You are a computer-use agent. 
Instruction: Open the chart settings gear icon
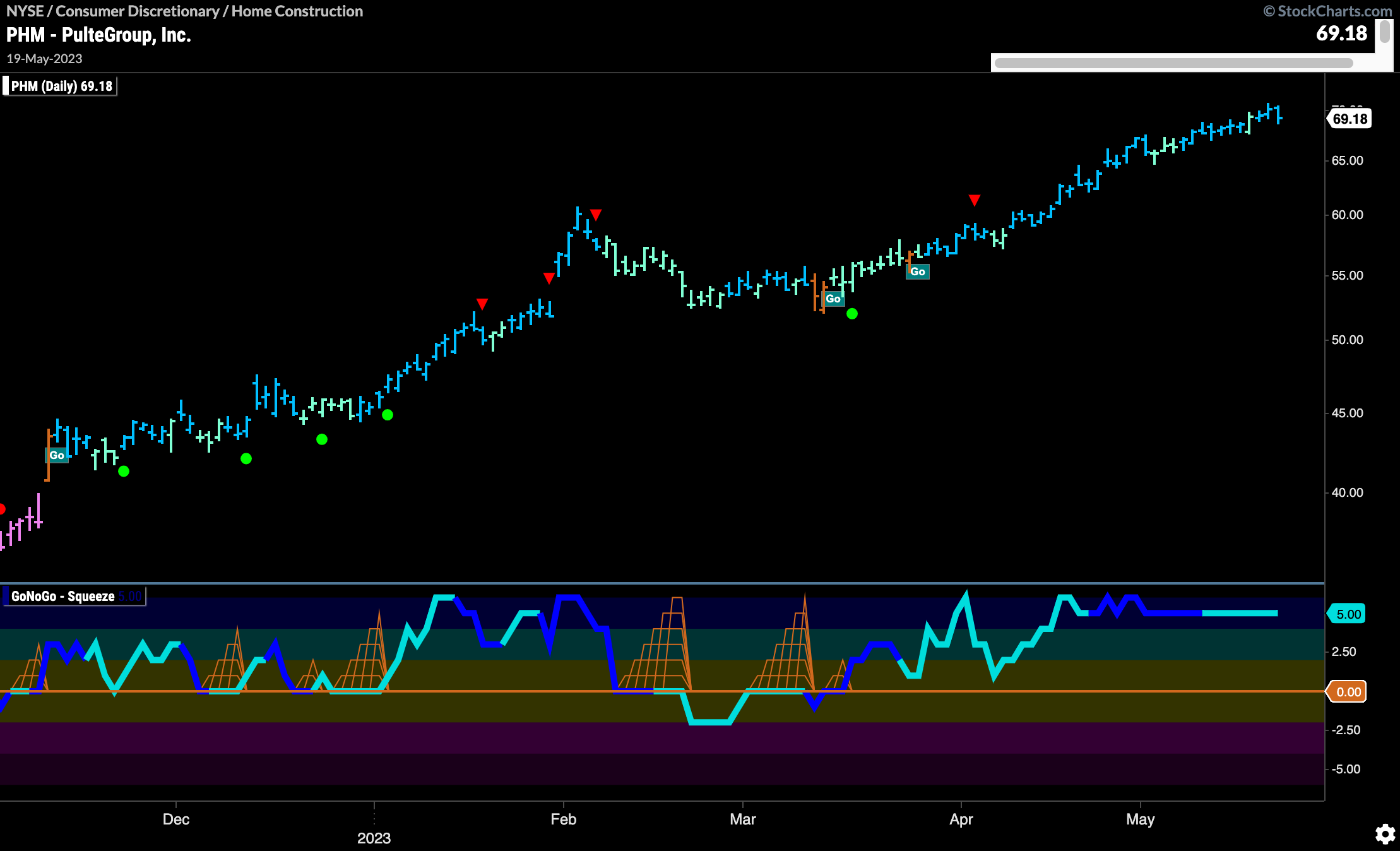[x=1385, y=834]
